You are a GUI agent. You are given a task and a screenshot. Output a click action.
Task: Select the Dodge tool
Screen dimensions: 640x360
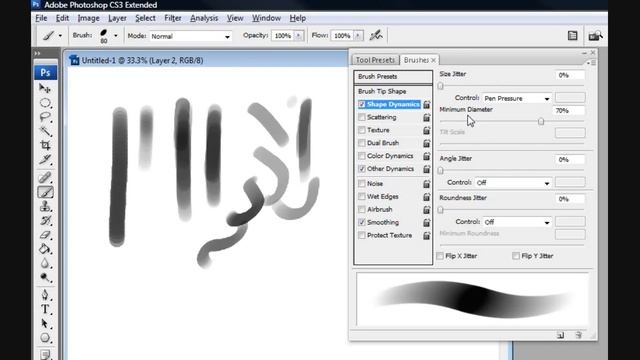coord(45,278)
